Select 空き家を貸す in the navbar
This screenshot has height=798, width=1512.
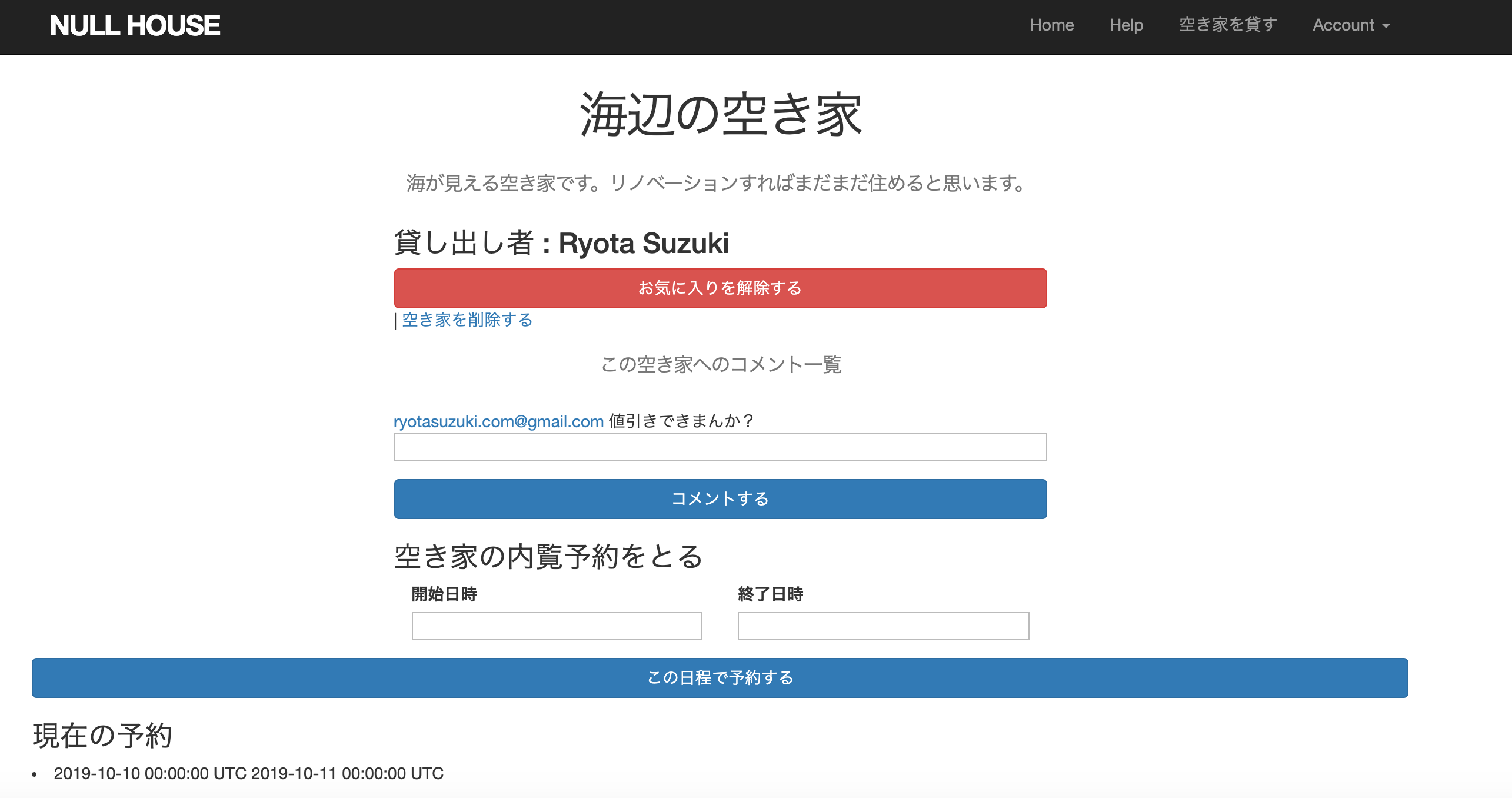[1227, 25]
